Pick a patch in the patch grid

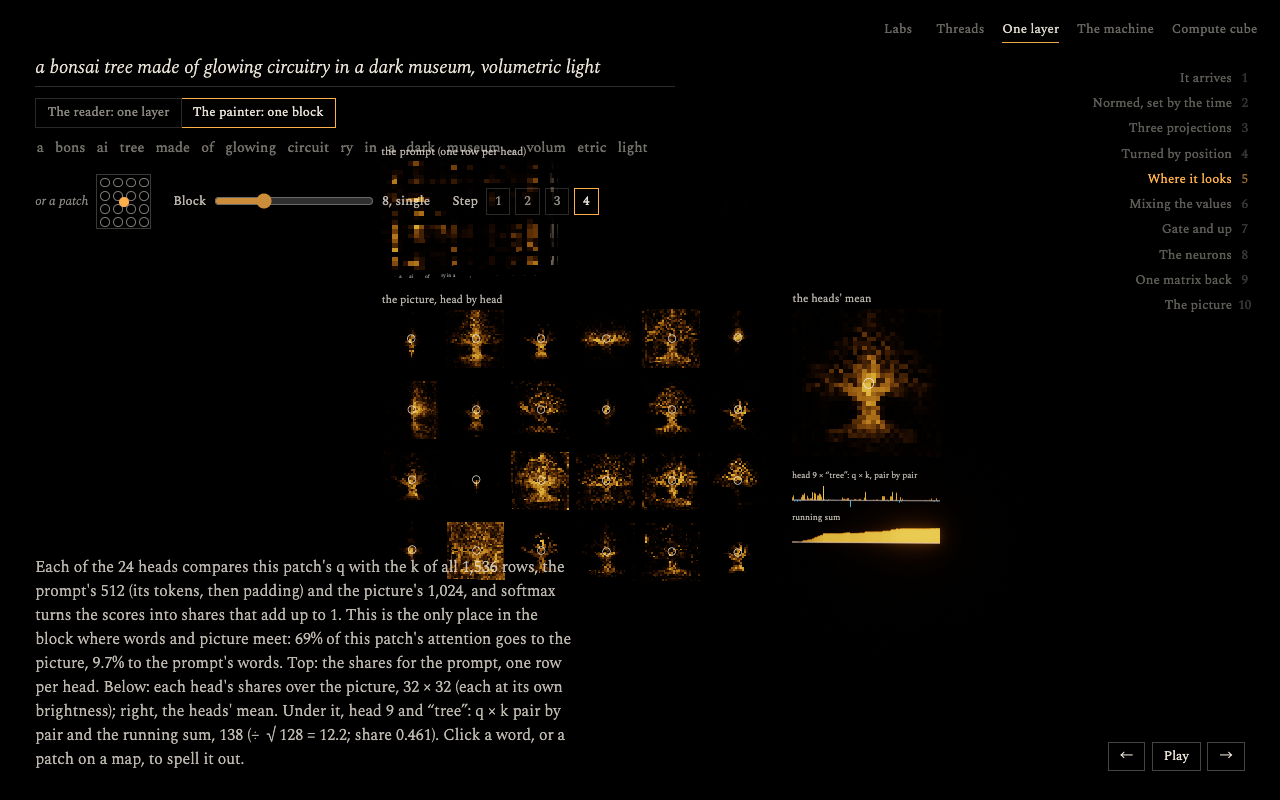[124, 202]
